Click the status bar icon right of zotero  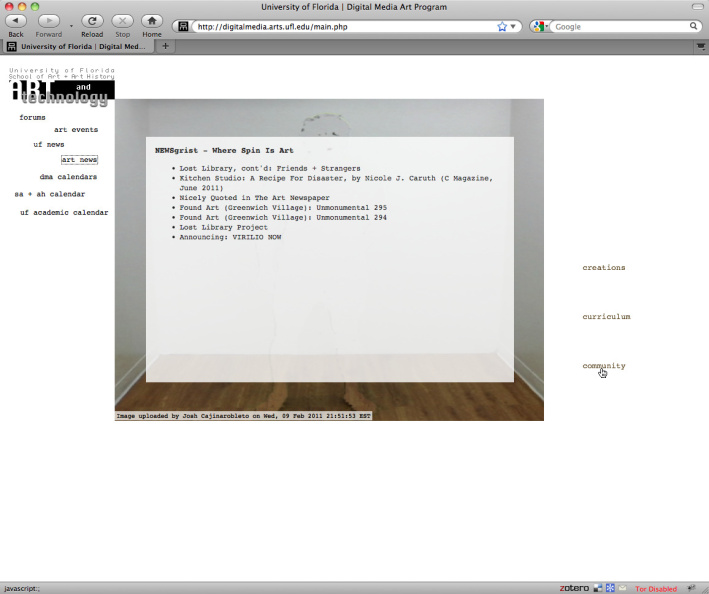[x=598, y=588]
